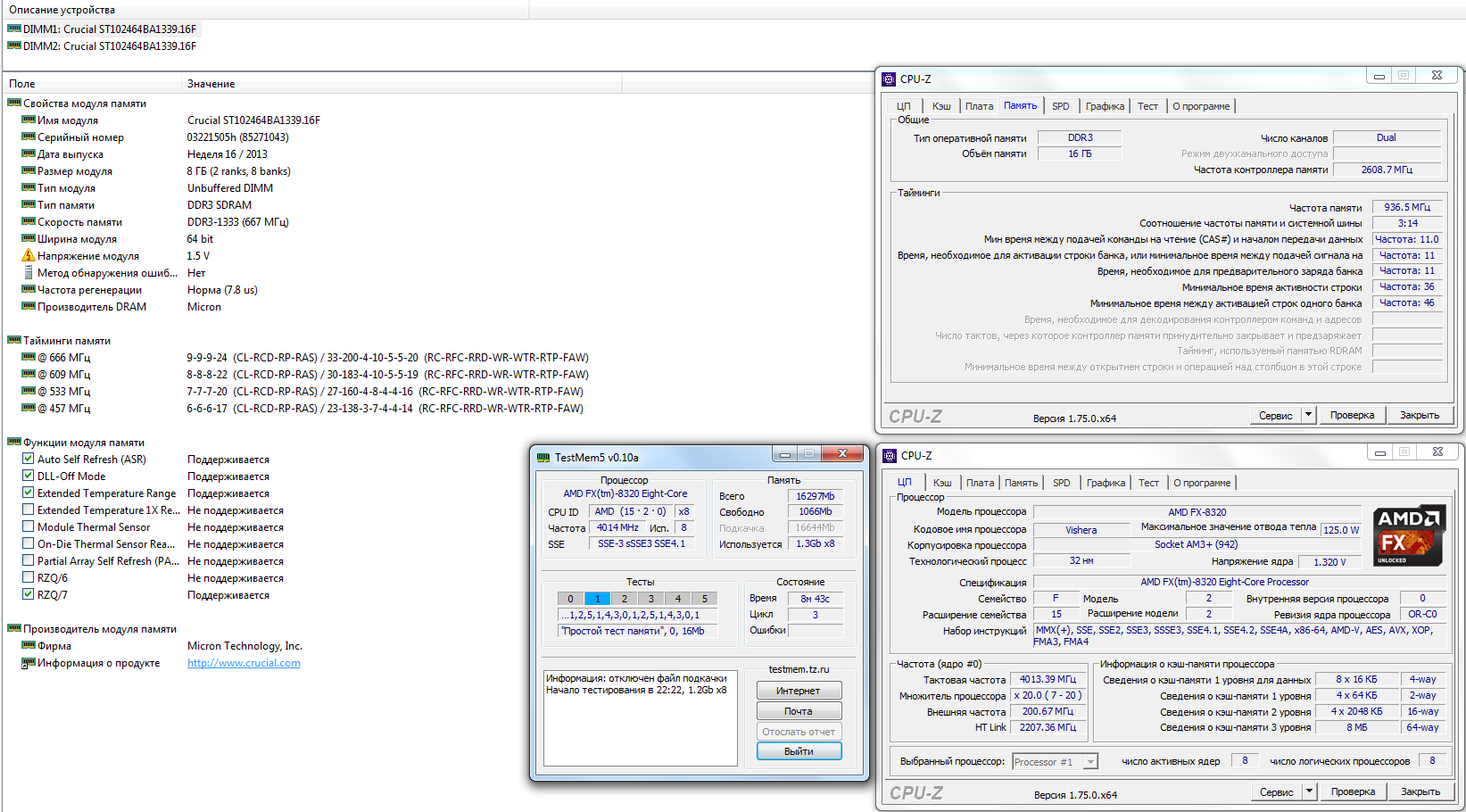Click the TestMem5 title bar icon
This screenshot has width=1466, height=812.
543,457
